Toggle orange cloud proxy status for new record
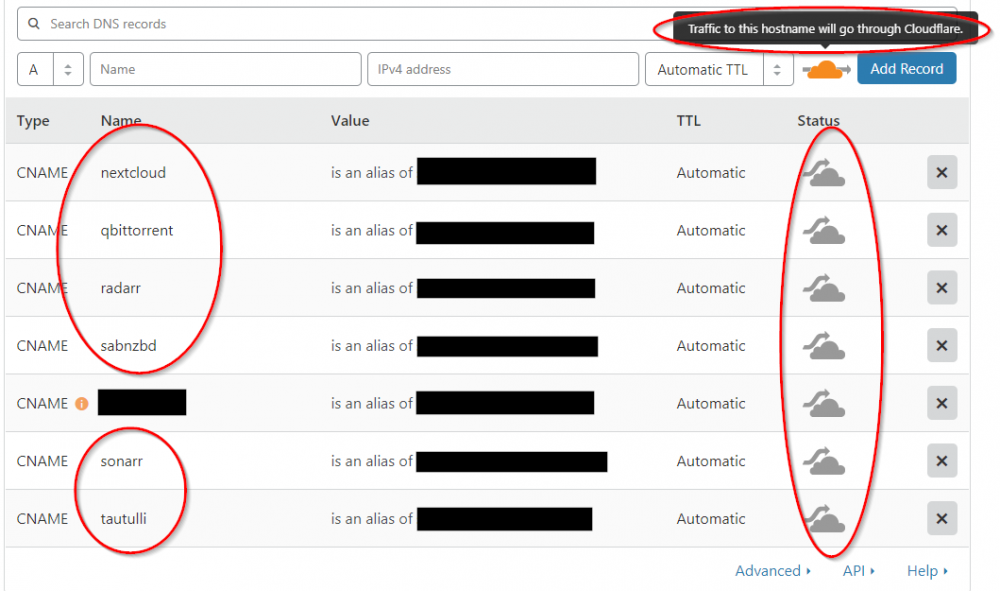Screen dimensions: 1000x591 coord(826,69)
